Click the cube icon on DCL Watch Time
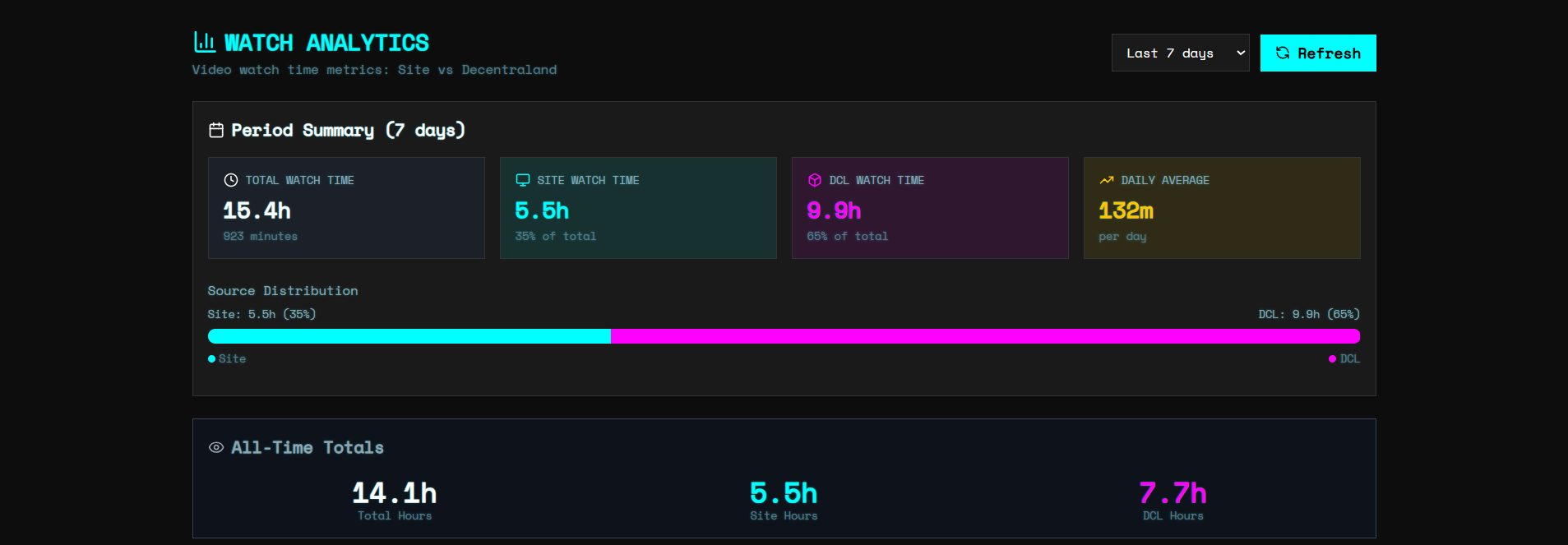Viewport: 1568px width, 545px height. tap(815, 180)
